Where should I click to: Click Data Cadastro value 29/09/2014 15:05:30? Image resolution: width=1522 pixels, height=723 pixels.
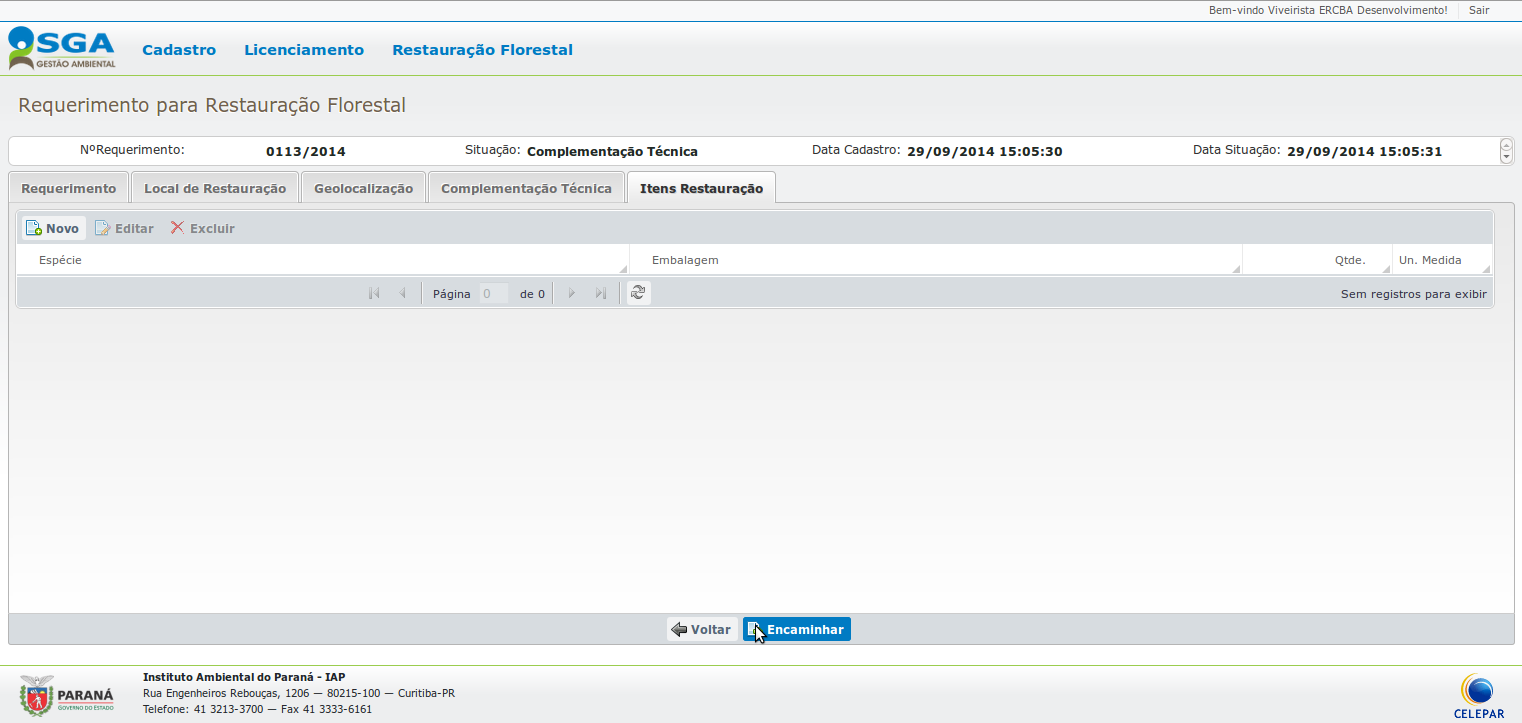point(985,152)
